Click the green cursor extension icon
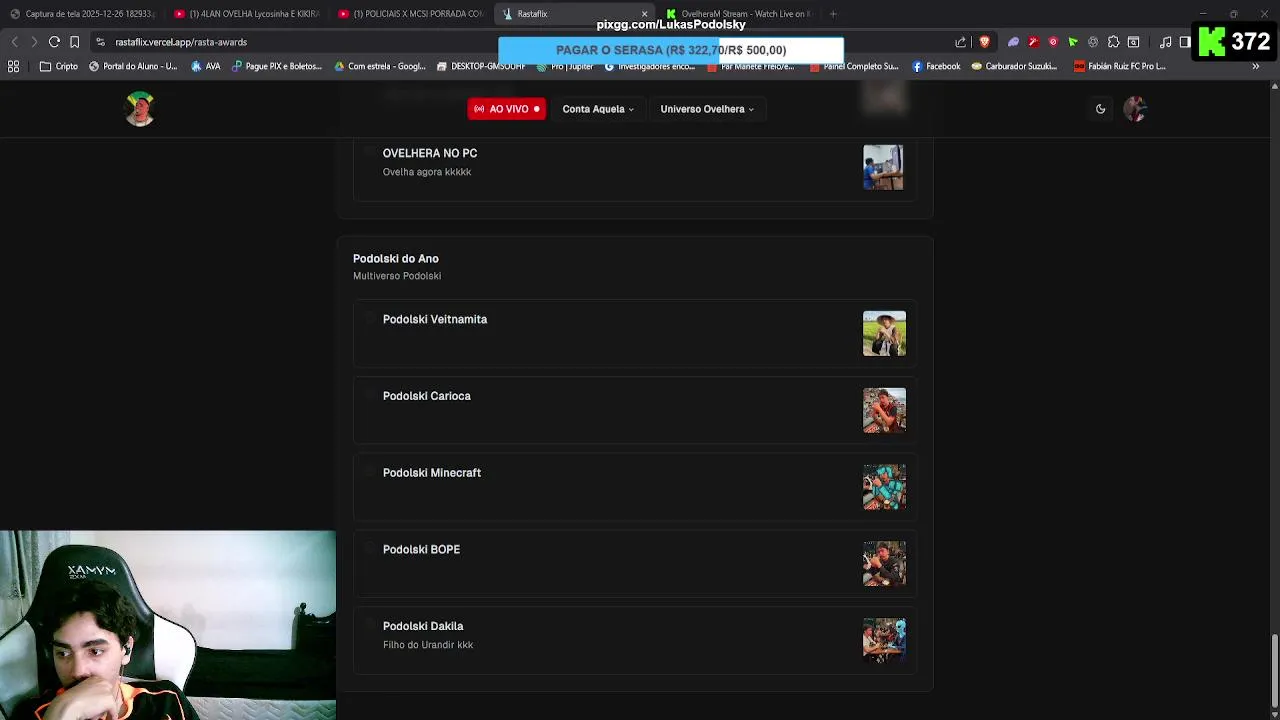This screenshot has height=720, width=1280. pyautogui.click(x=1073, y=42)
